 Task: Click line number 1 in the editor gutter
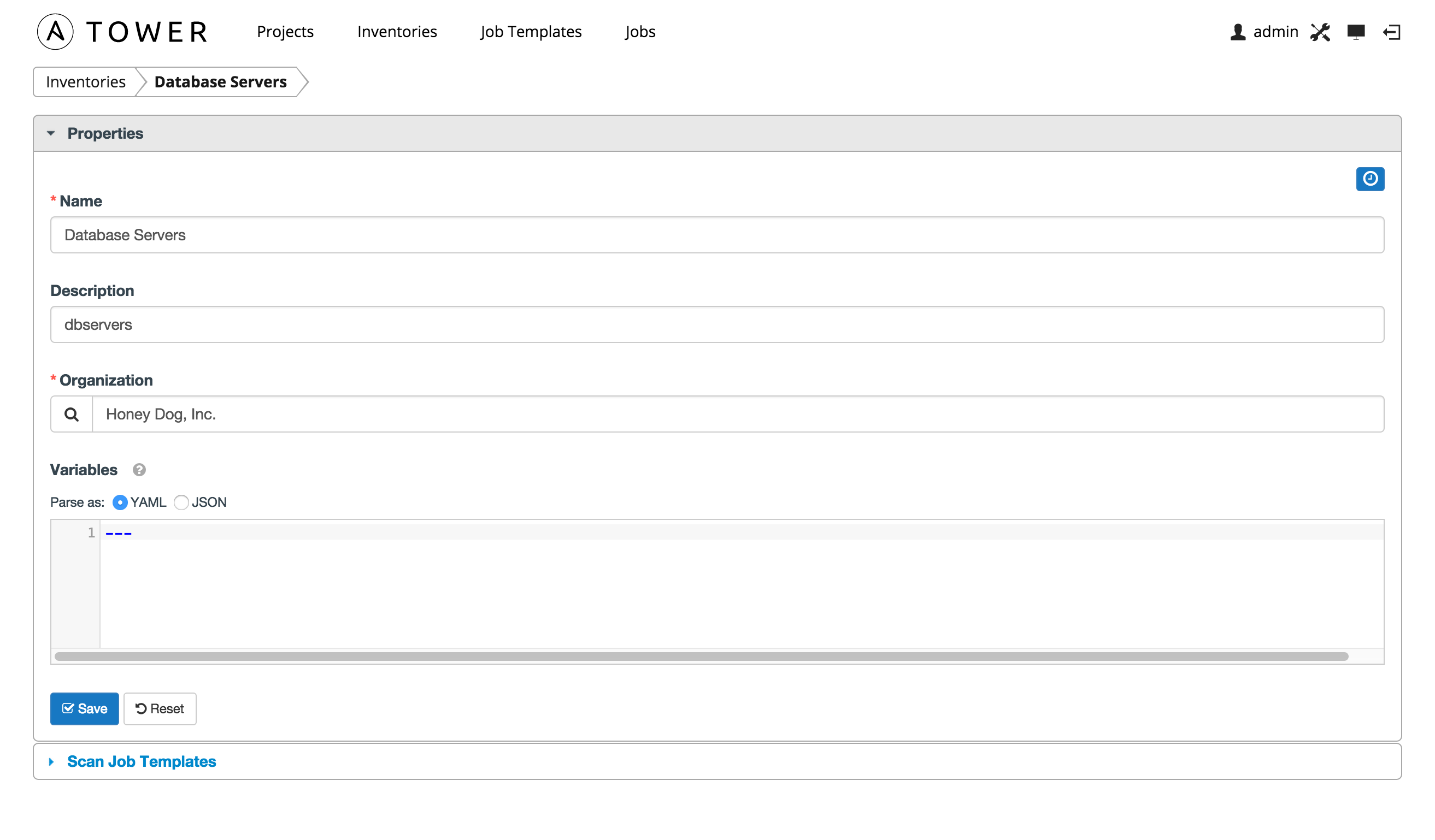click(91, 533)
